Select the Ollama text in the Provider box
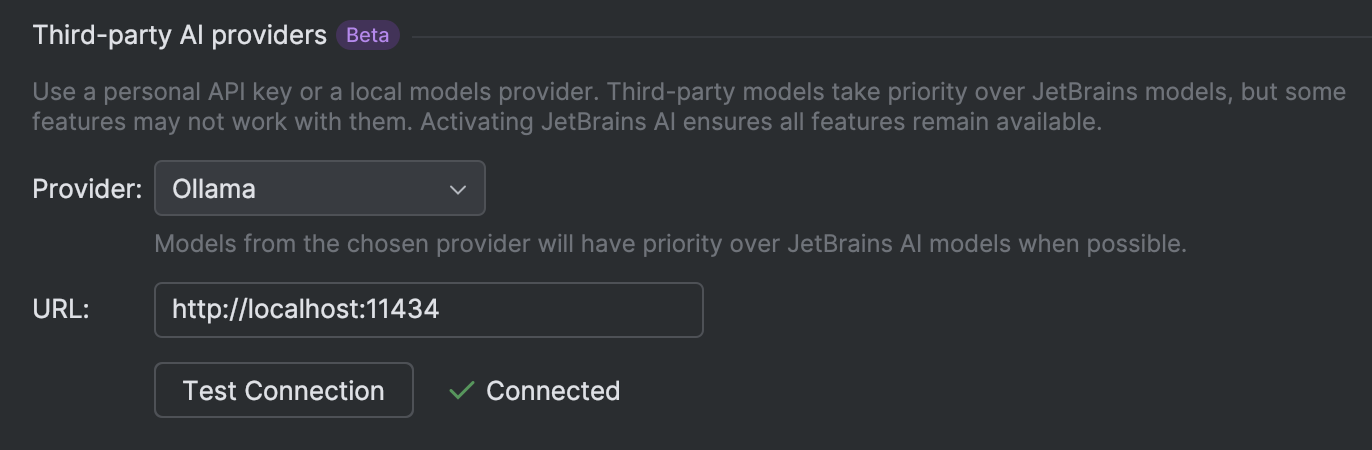The image size is (1372, 450). [x=213, y=188]
